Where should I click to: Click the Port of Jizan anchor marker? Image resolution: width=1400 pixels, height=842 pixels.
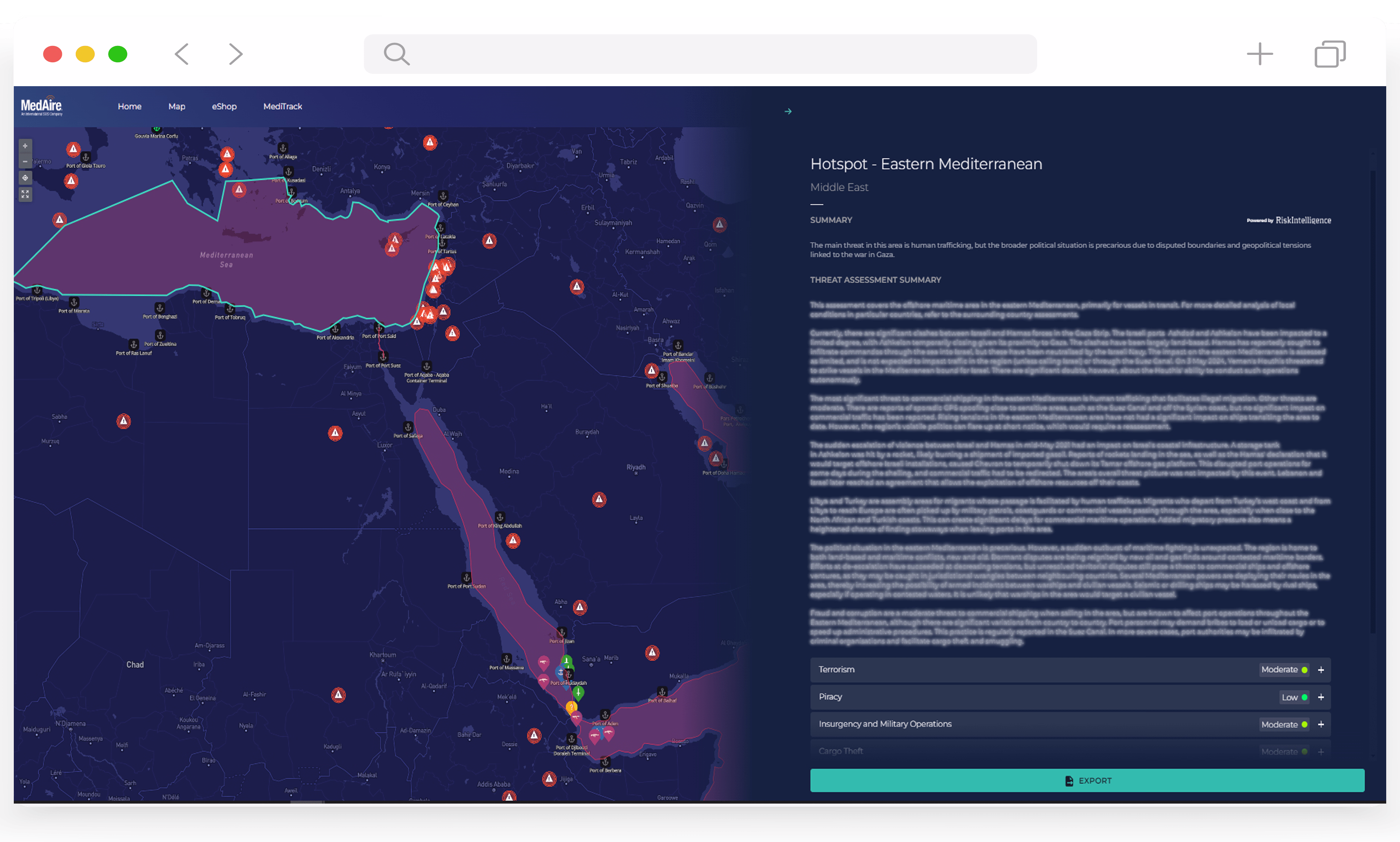point(561,632)
